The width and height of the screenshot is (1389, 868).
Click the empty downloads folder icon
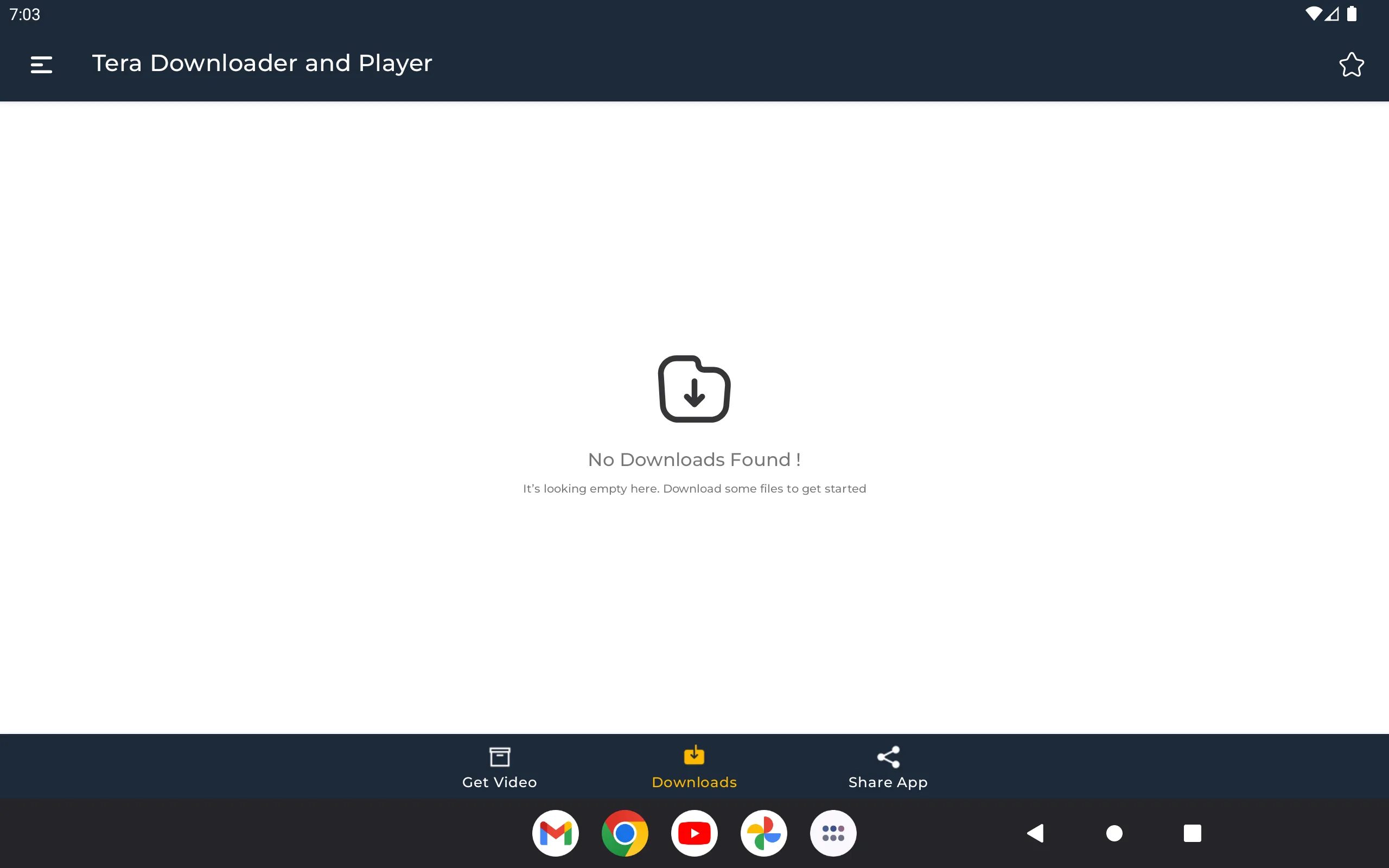click(694, 388)
